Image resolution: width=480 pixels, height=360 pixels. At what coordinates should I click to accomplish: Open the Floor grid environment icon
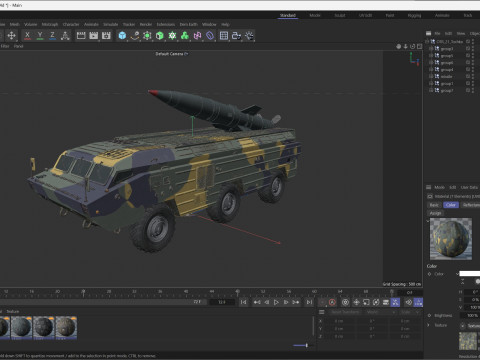click(224, 35)
